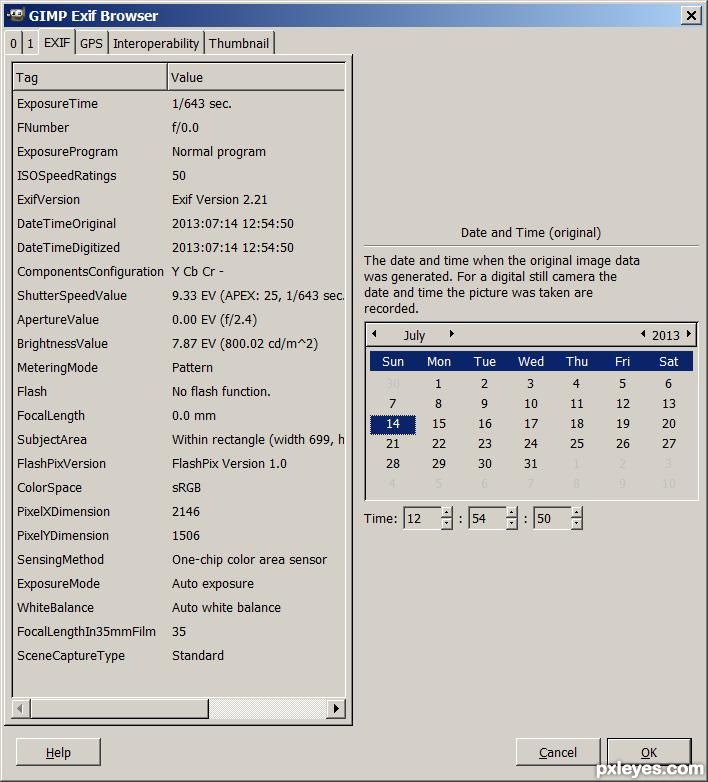Viewport: 708px width, 782px height.
Task: Go to next year after 2013
Action: pos(689,334)
